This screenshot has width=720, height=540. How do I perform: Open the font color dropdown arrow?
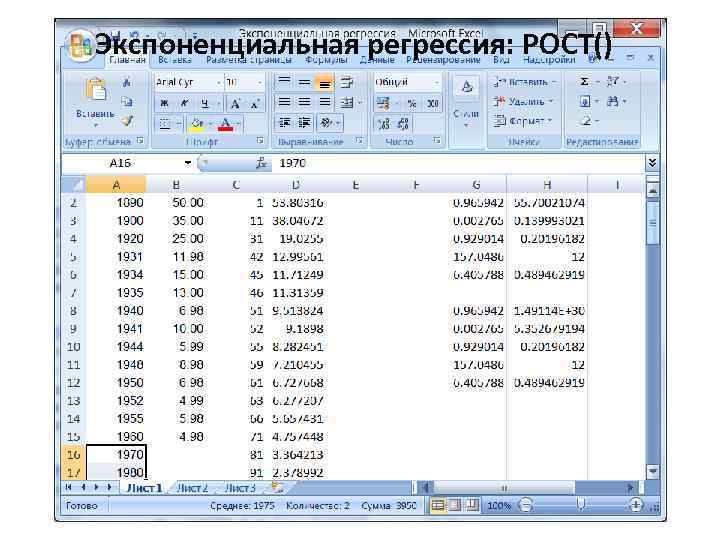[239, 124]
